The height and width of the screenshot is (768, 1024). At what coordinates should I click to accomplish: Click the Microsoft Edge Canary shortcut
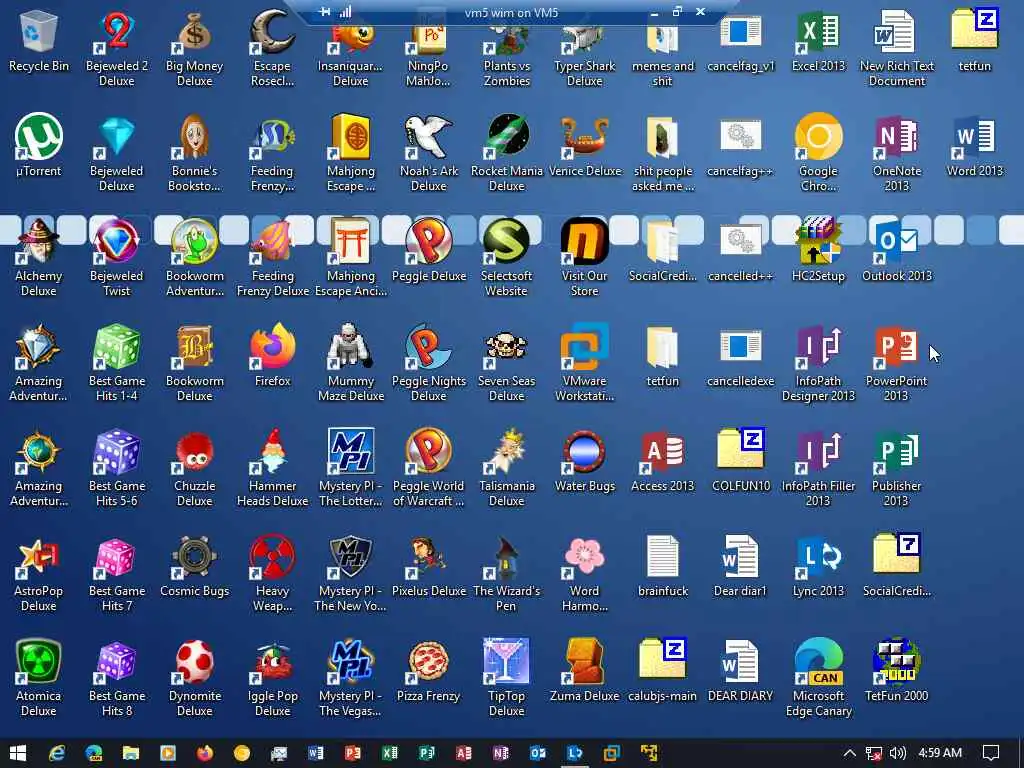coord(818,679)
